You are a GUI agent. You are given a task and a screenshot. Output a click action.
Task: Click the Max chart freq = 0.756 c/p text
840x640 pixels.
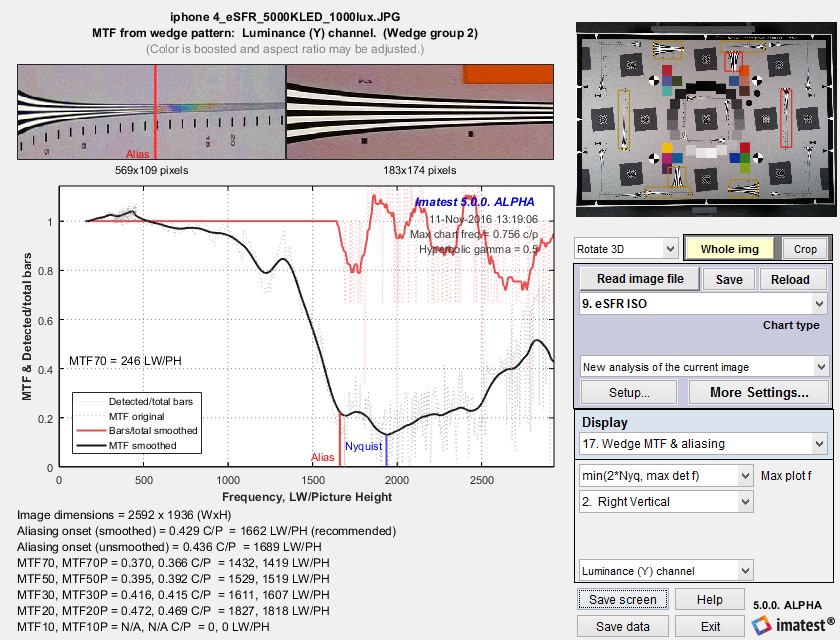[x=474, y=234]
